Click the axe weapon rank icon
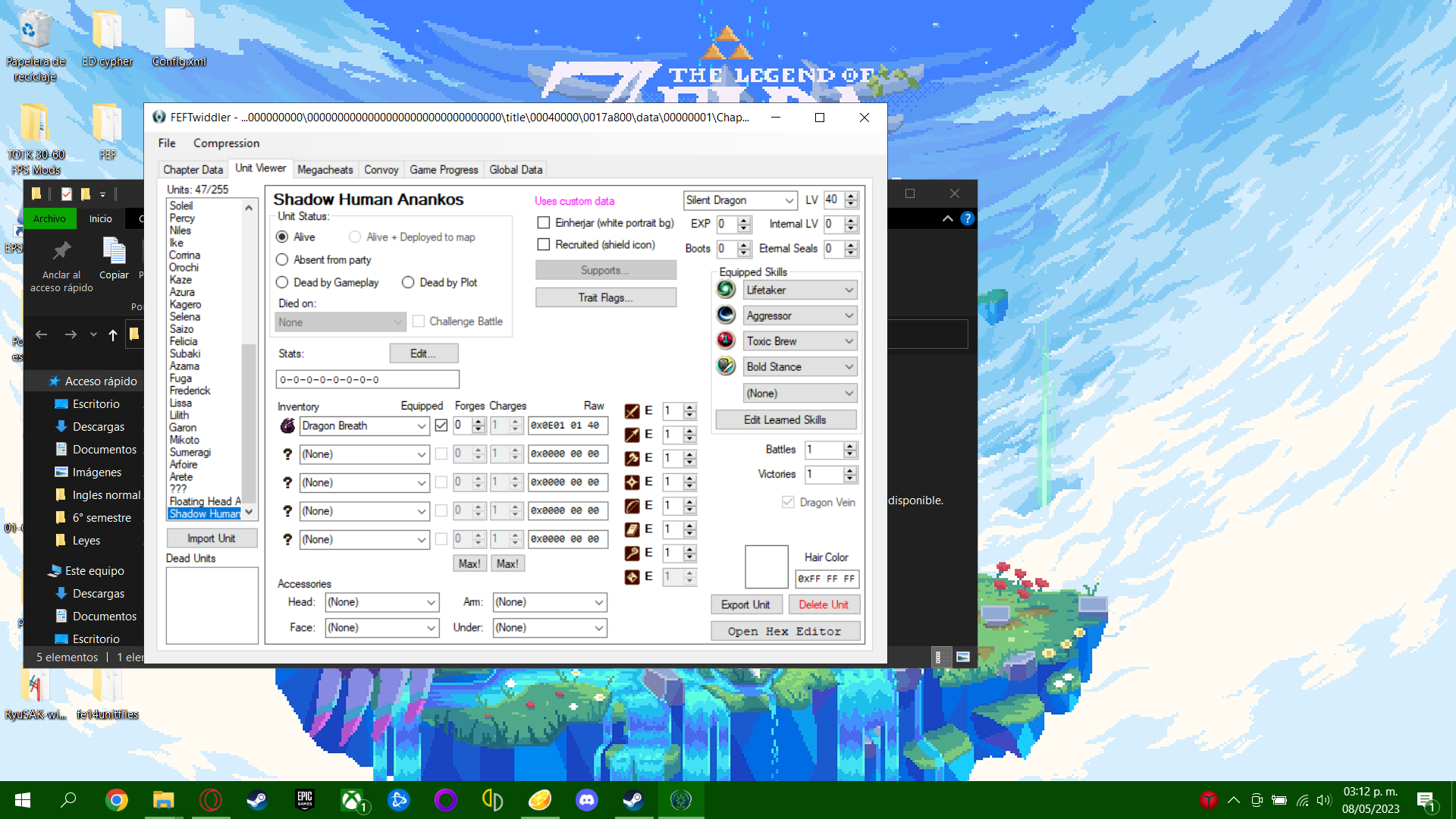Image resolution: width=1456 pixels, height=819 pixels. [x=632, y=458]
